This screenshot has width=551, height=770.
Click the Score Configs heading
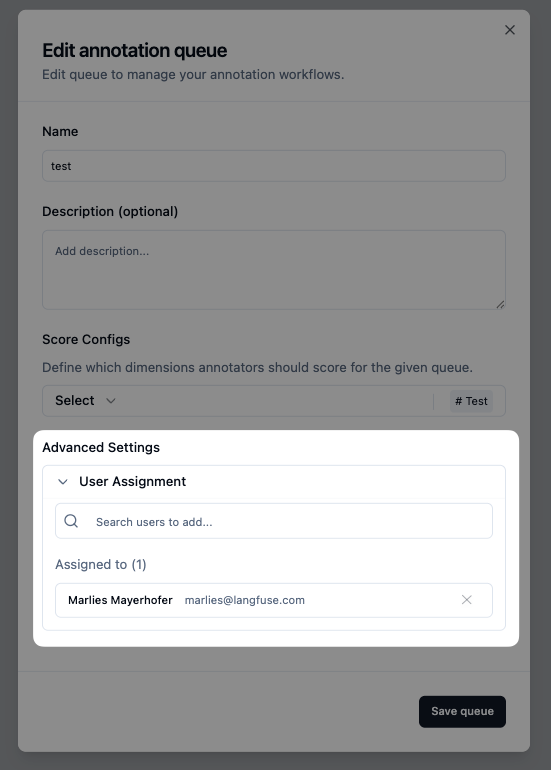pos(86,339)
